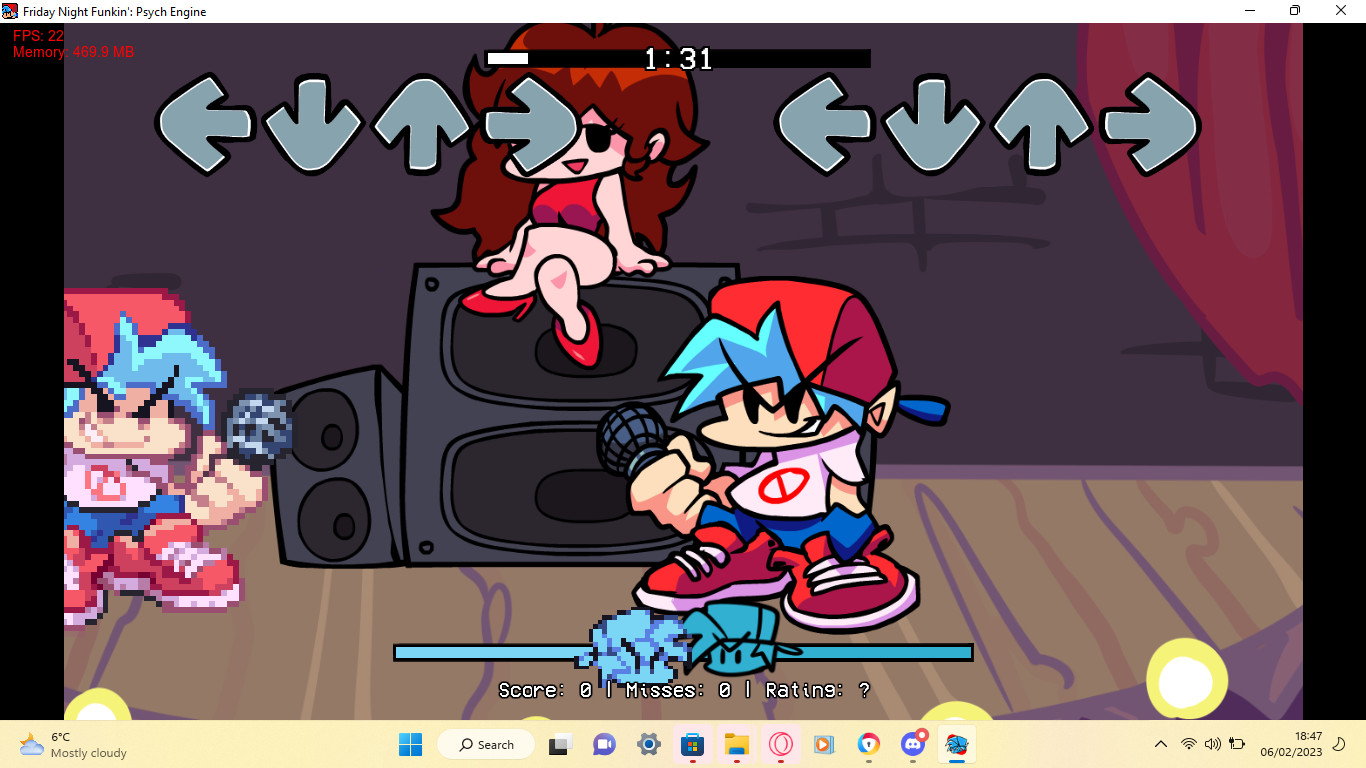1366x768 pixels.
Task: Click the player's right arrow receptor
Action: point(1150,124)
